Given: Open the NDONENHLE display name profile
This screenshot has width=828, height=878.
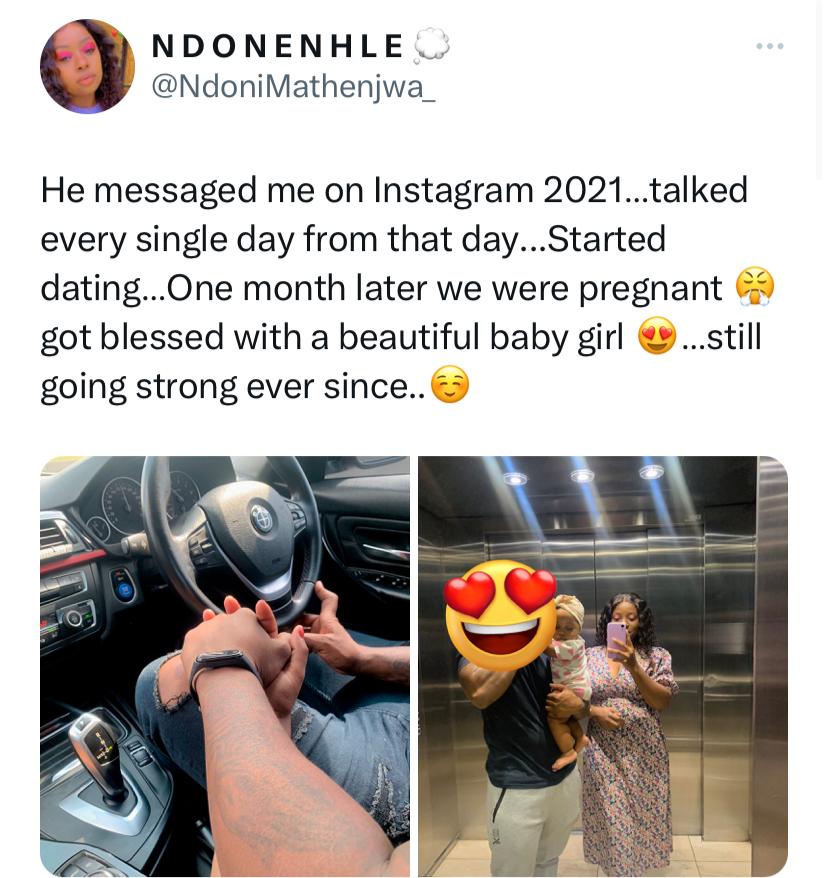Looking at the screenshot, I should pos(278,46).
